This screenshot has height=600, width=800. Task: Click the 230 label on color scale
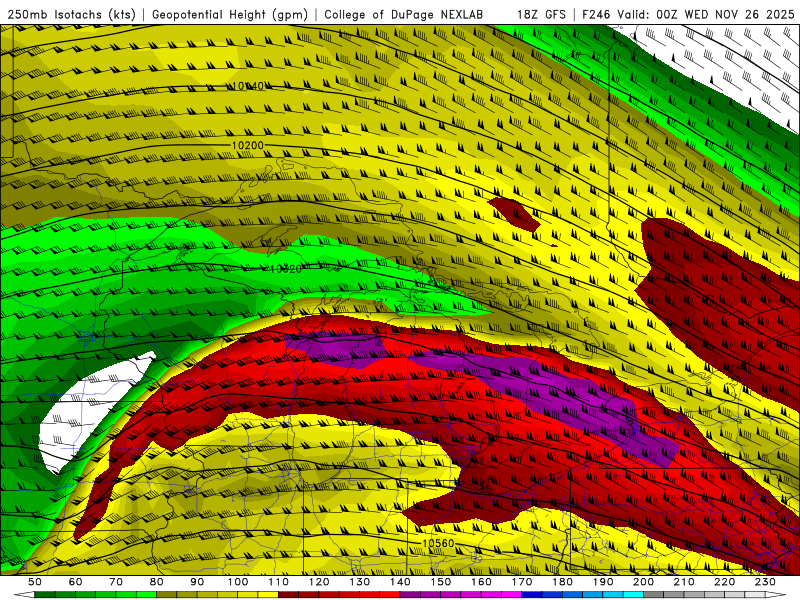coord(765,582)
